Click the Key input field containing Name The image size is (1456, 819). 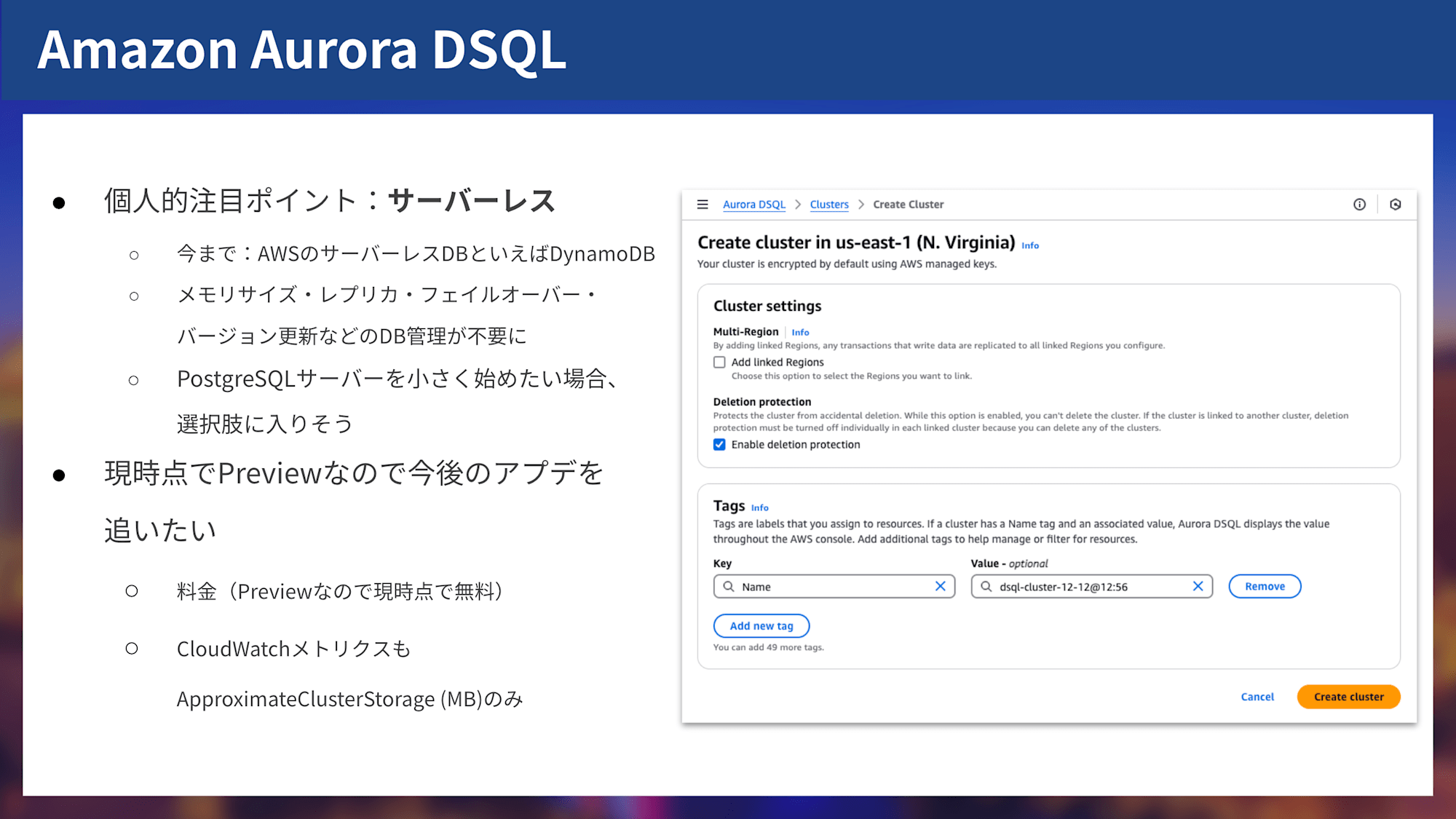834,586
